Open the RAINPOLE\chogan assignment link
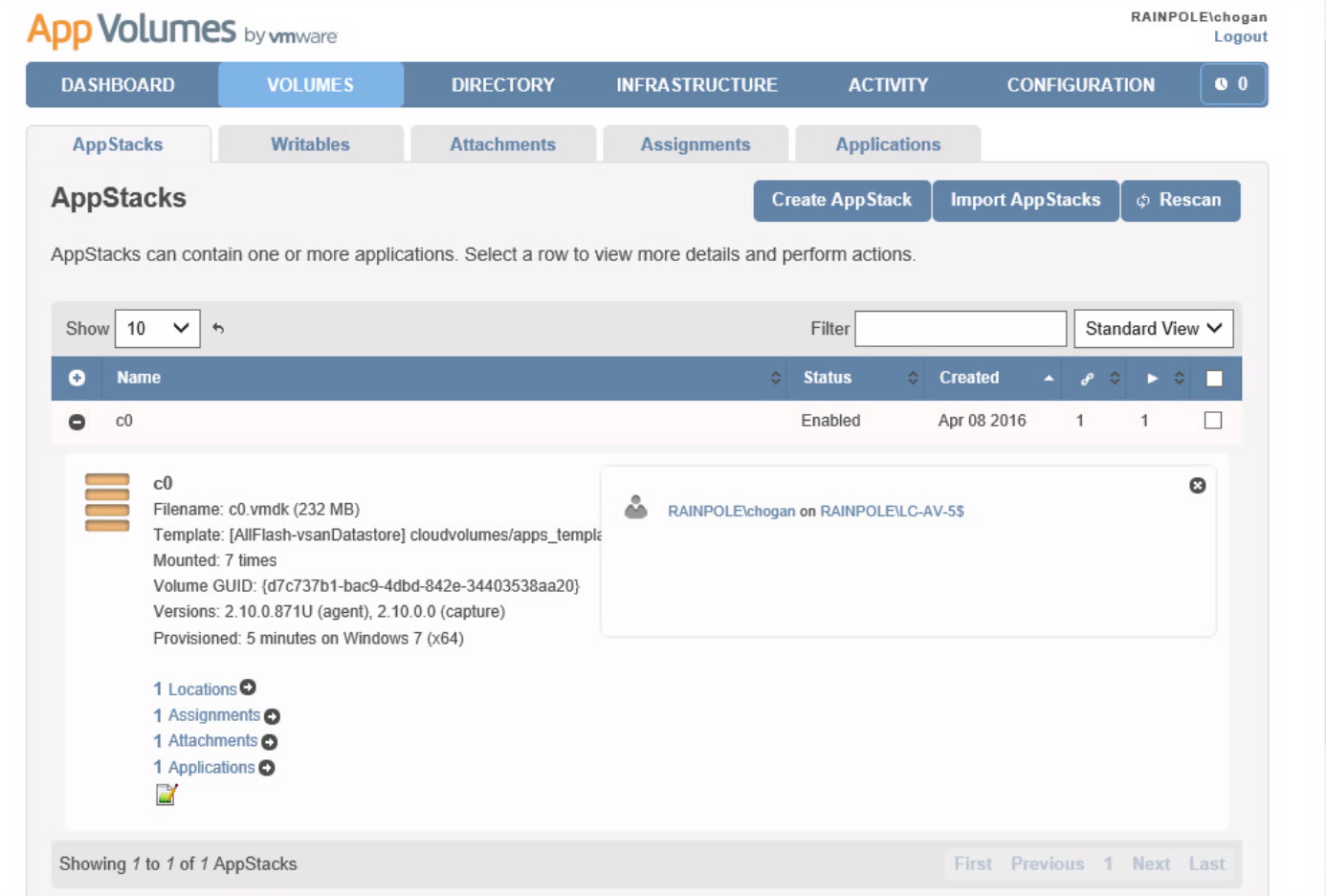 coord(731,510)
